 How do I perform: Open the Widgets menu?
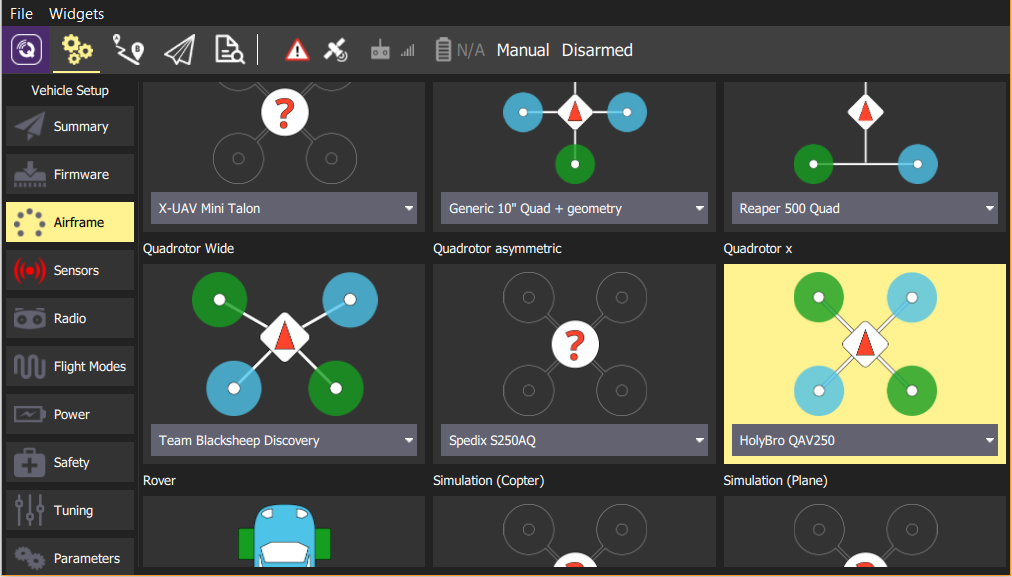(x=76, y=14)
